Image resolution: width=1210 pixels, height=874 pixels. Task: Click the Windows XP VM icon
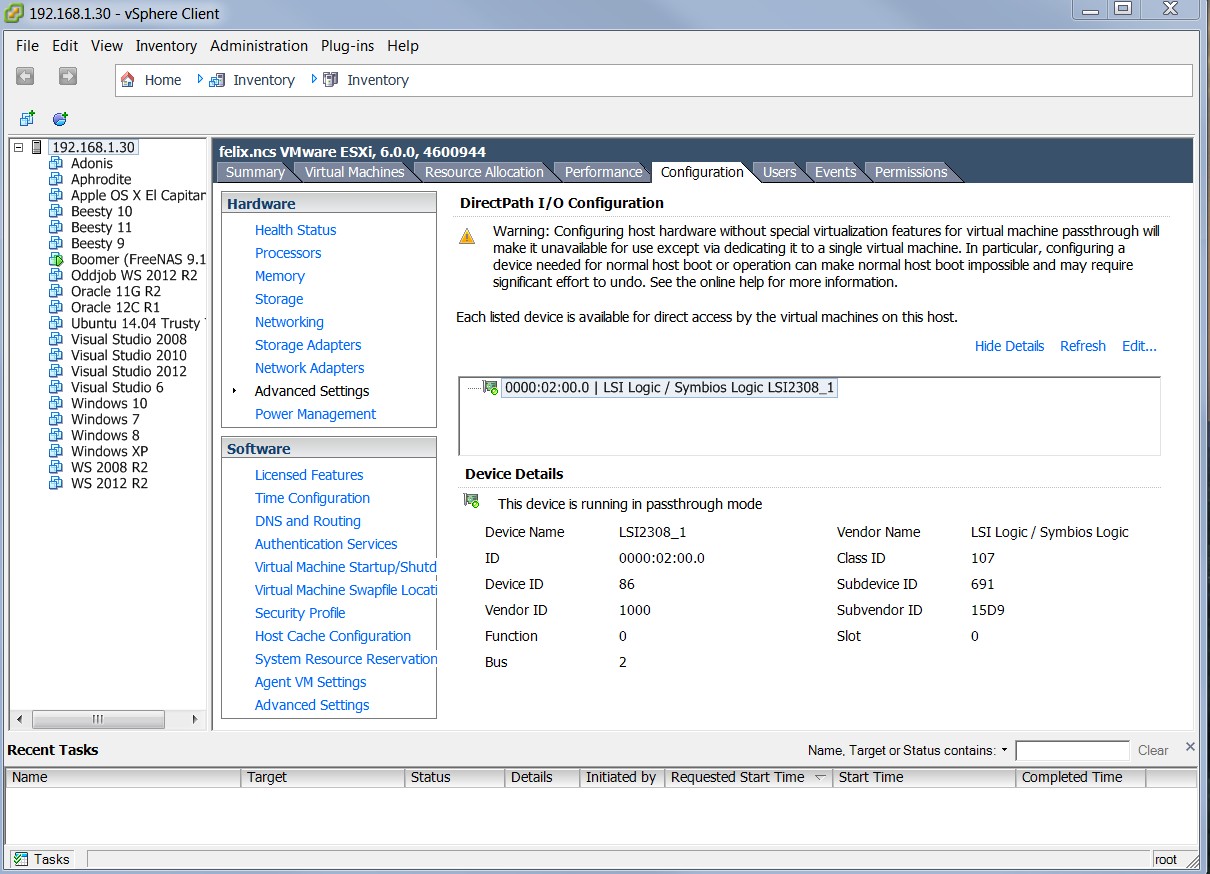pyautogui.click(x=56, y=451)
